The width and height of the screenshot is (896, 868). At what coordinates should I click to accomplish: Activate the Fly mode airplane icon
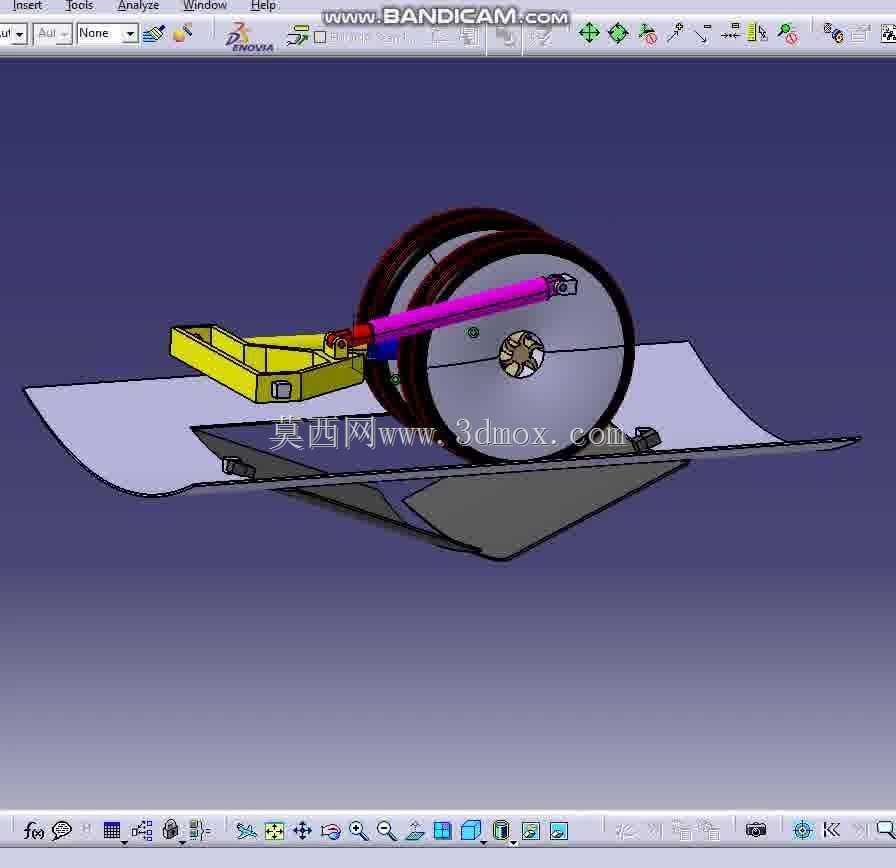(x=246, y=830)
